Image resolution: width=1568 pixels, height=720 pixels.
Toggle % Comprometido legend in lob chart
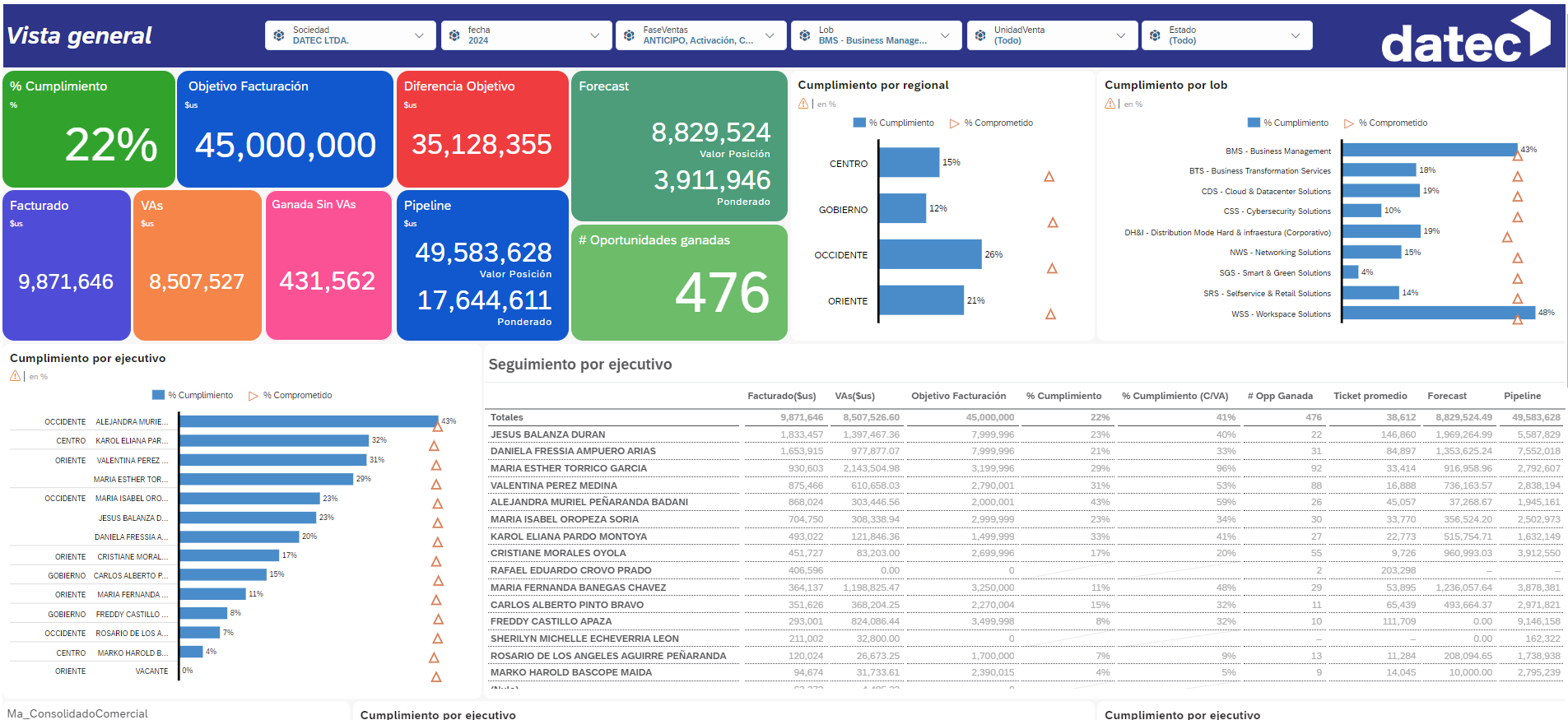(1385, 123)
